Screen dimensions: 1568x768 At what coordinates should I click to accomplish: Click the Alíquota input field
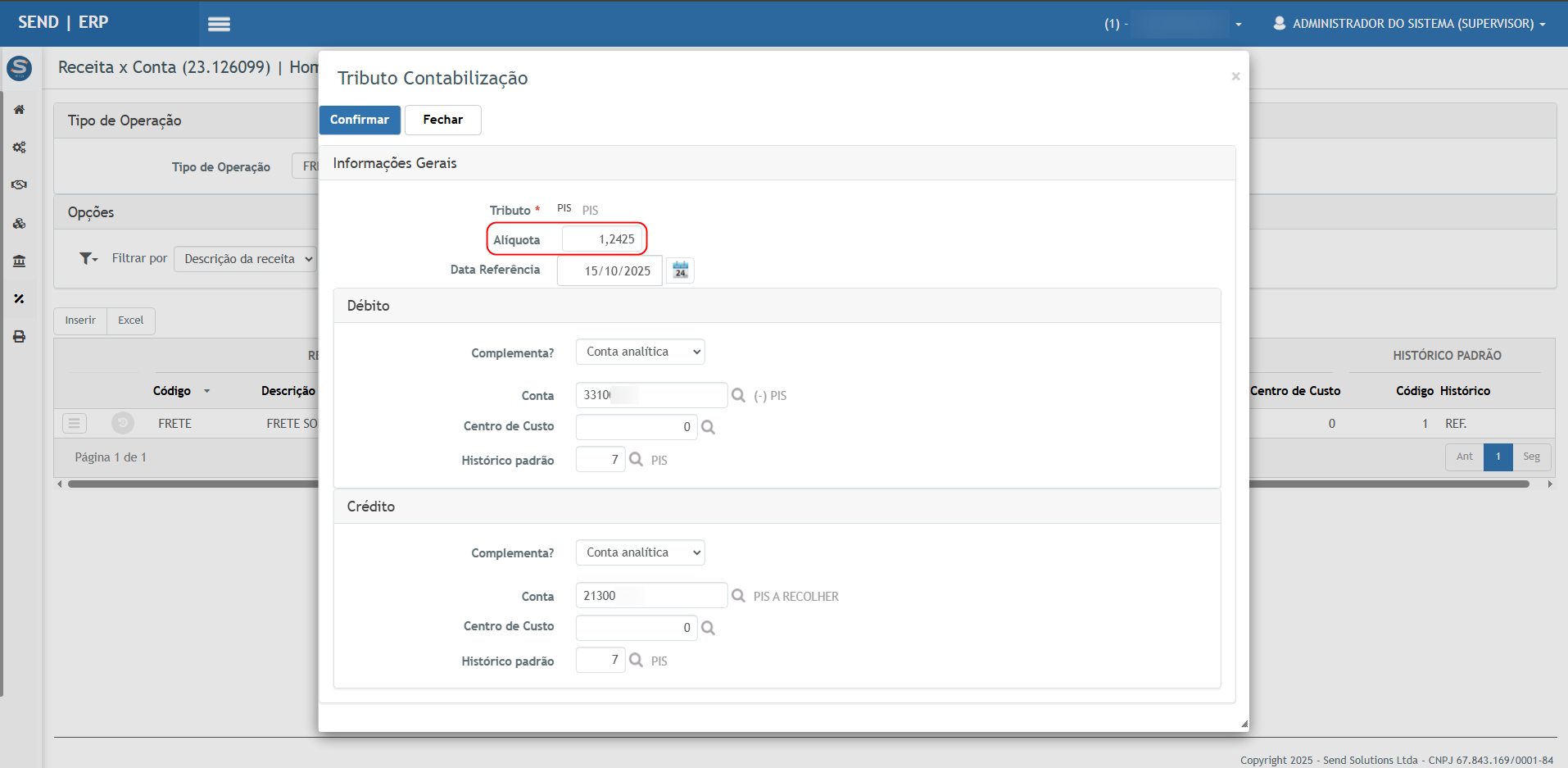[x=603, y=239]
